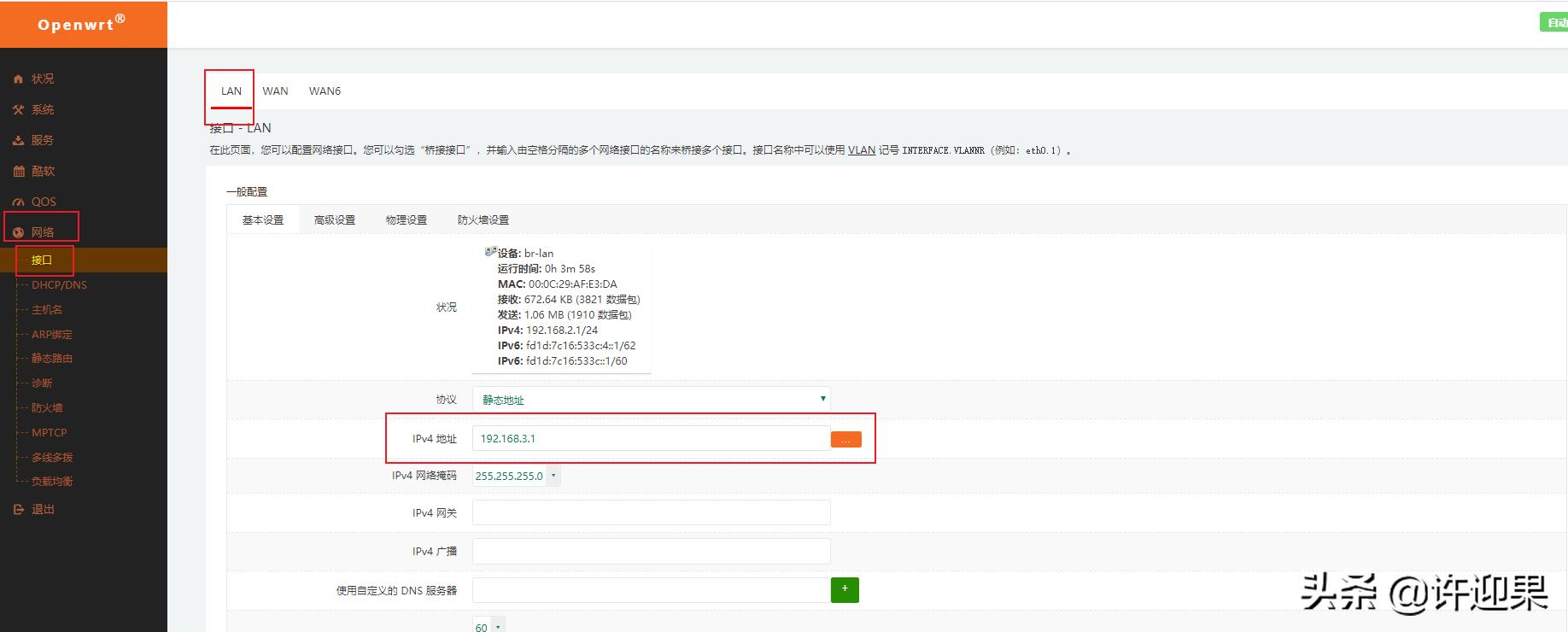The image size is (1568, 632).
Task: Click the gauge icon beside QOS
Action: pos(18,202)
